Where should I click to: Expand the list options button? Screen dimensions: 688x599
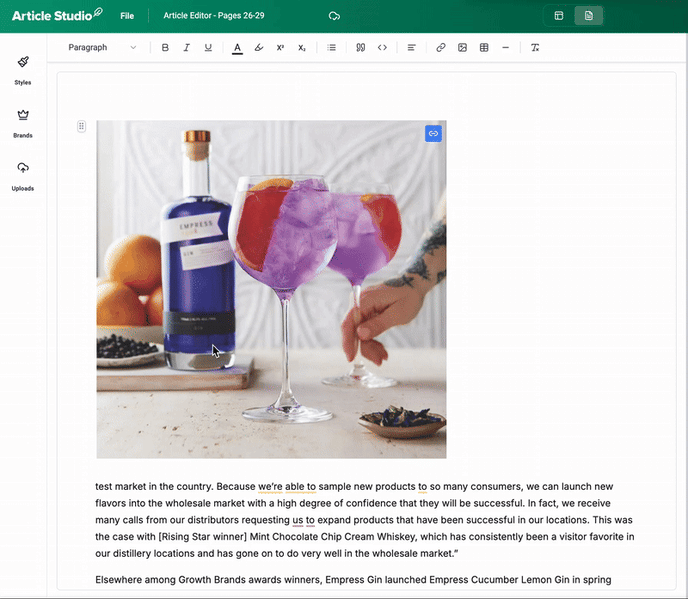click(x=332, y=48)
